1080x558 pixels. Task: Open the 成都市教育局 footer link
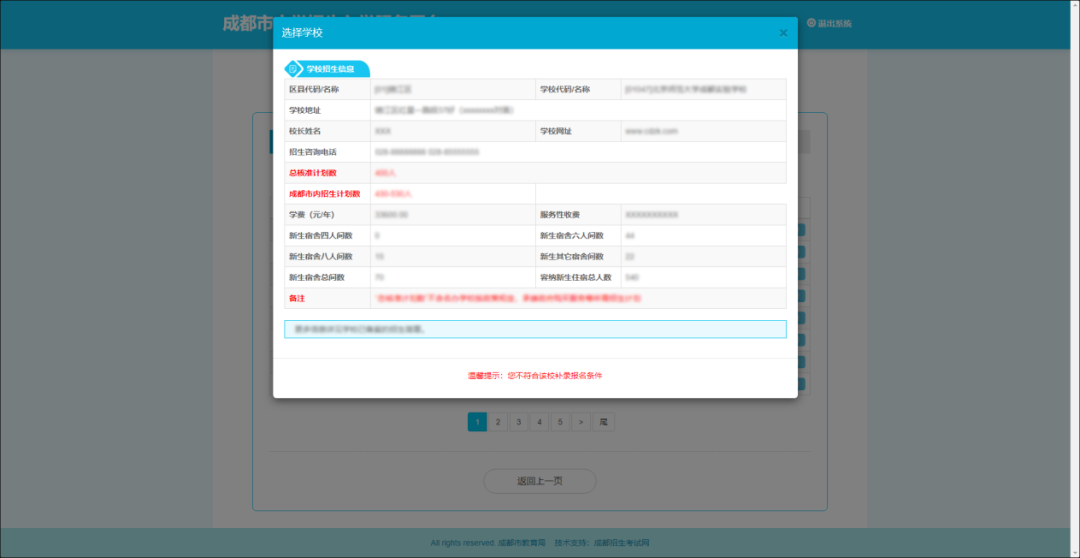[523, 543]
